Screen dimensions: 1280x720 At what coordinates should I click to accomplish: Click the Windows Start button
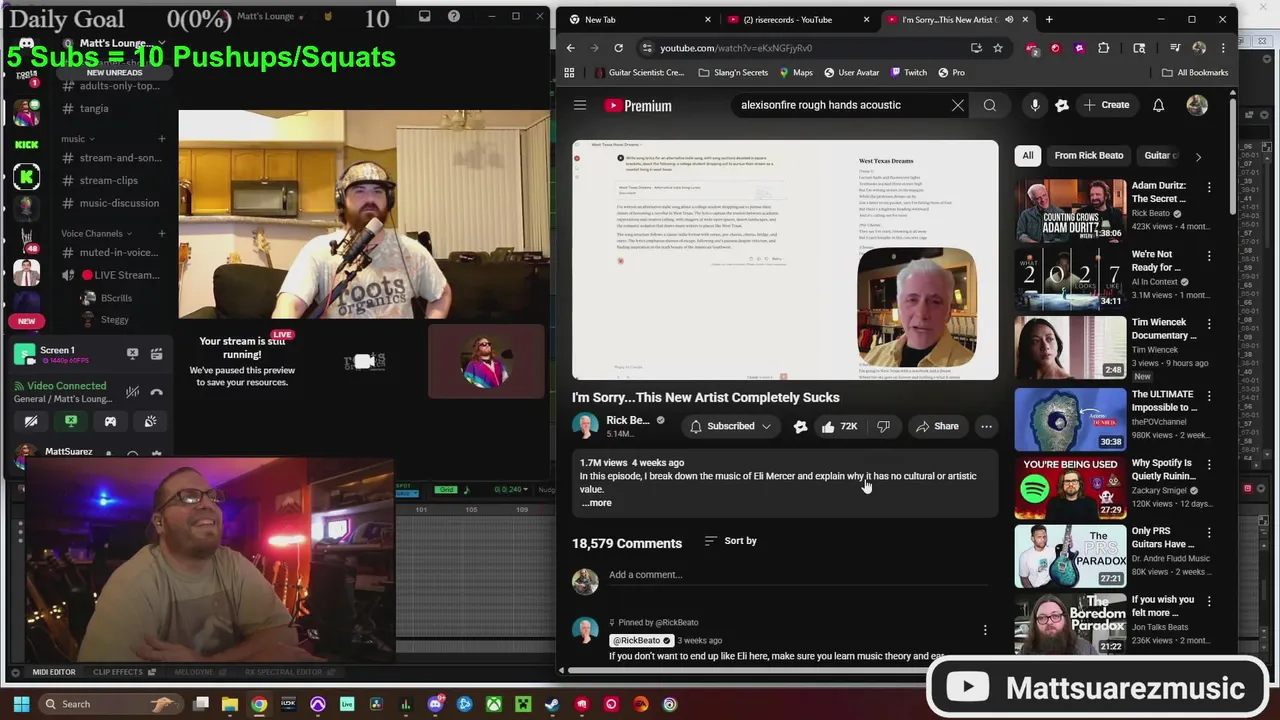(21, 704)
